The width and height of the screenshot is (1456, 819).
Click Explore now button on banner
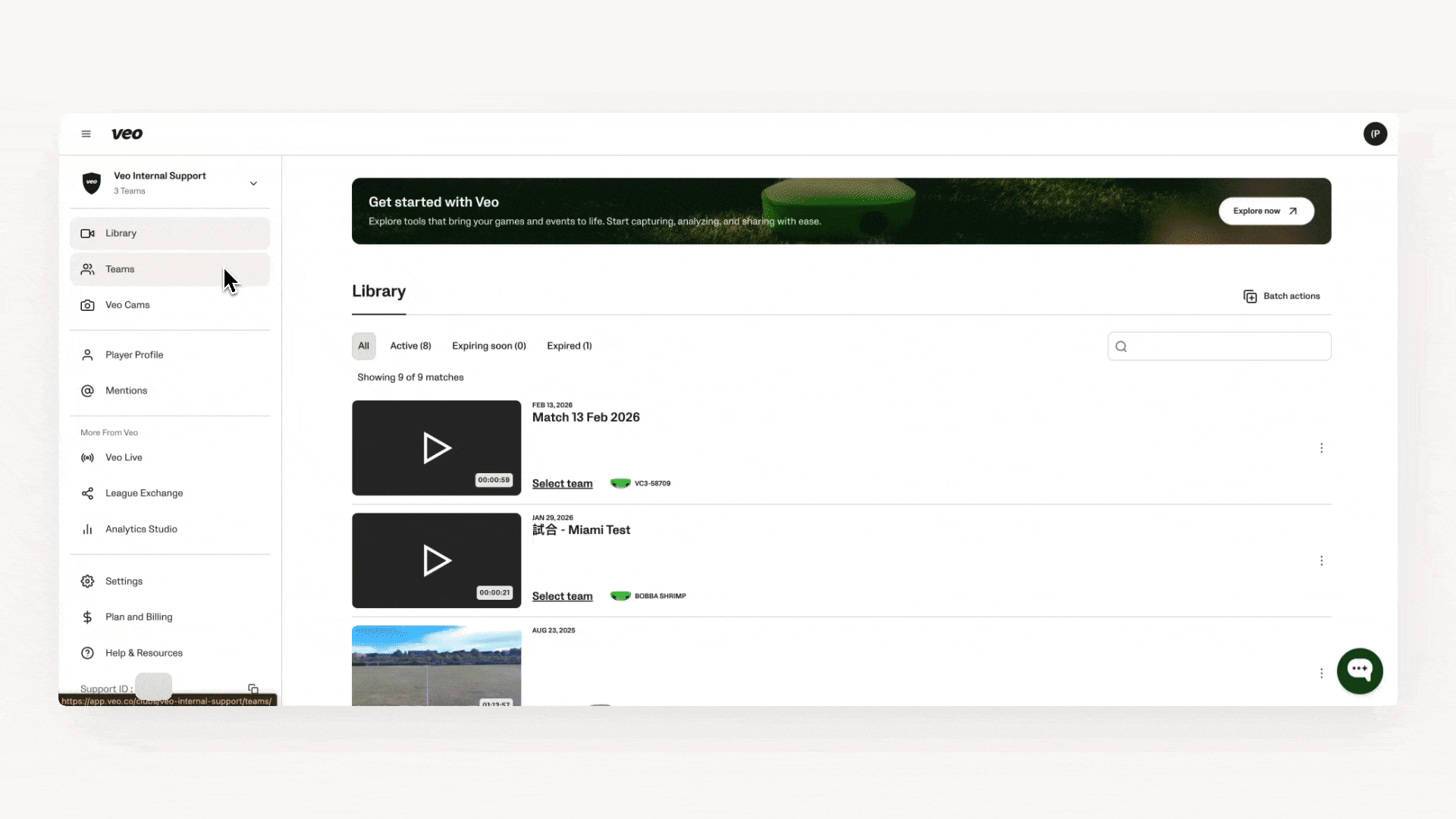(1266, 211)
